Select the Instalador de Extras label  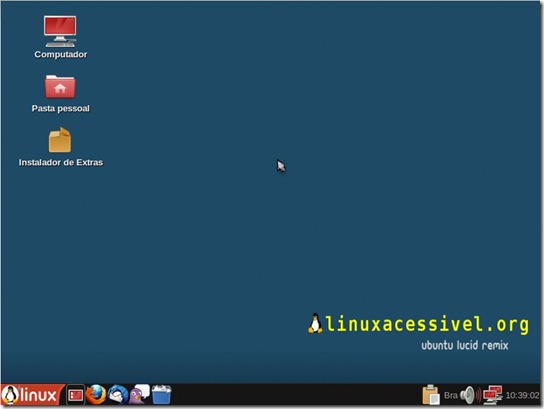click(61, 162)
